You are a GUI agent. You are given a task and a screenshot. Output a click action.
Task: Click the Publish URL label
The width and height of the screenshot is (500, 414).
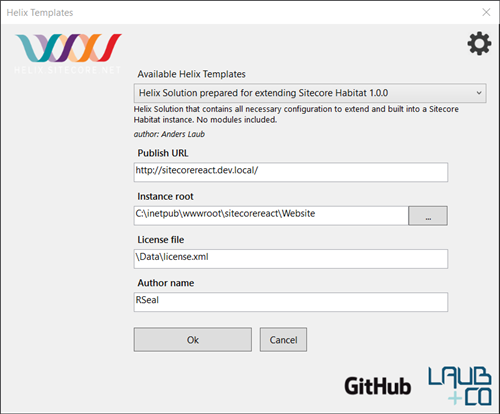coord(163,153)
